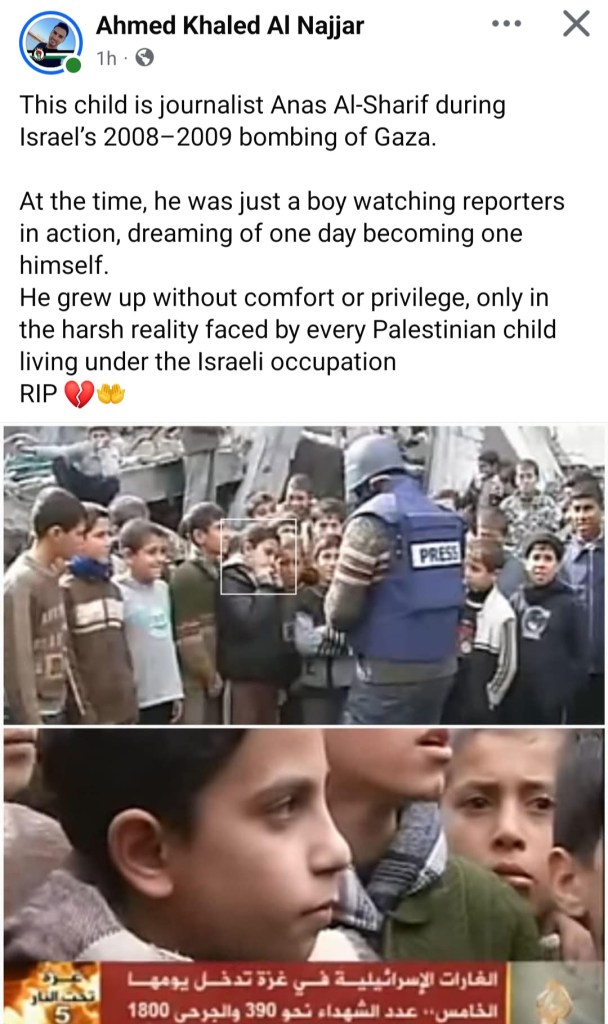The height and width of the screenshot is (1024, 608).
Task: Open the top photo with the press reporter
Action: pyautogui.click(x=304, y=575)
